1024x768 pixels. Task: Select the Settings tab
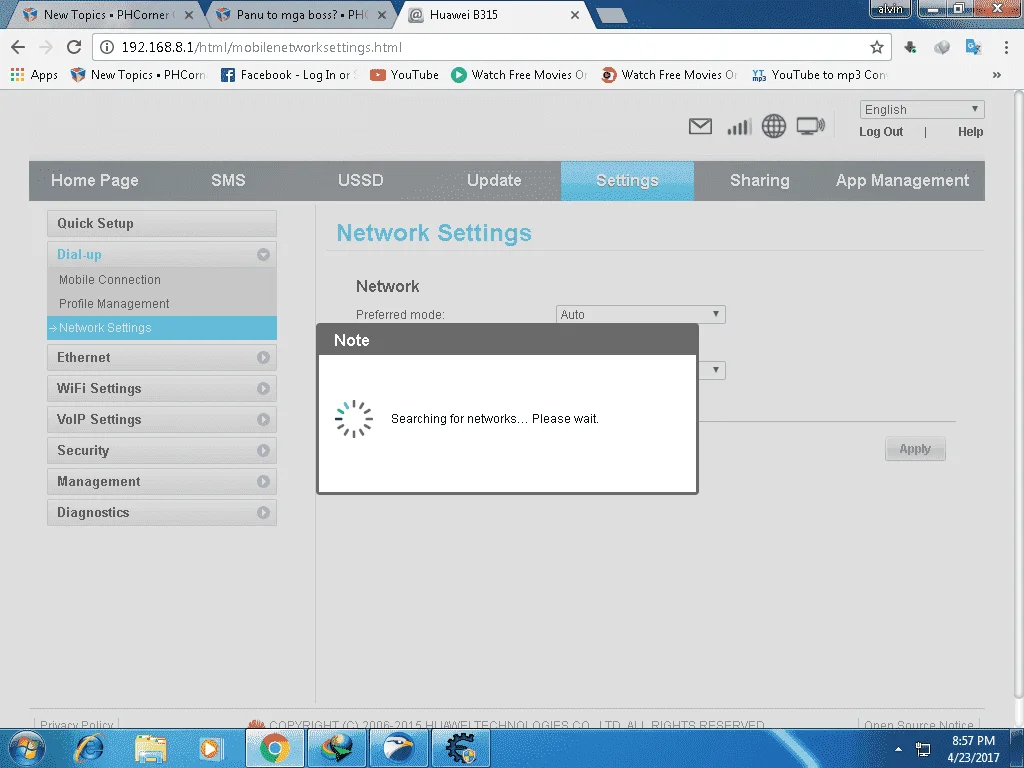[x=627, y=180]
